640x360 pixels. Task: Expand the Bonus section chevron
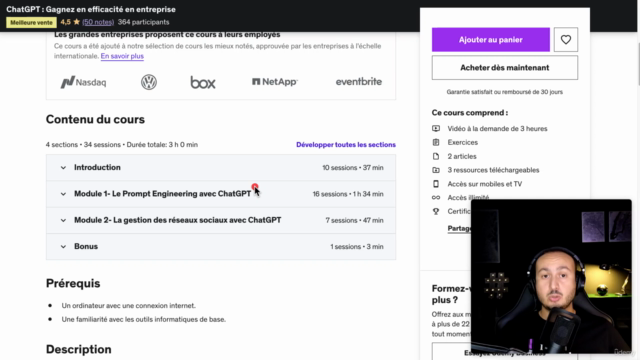point(63,247)
